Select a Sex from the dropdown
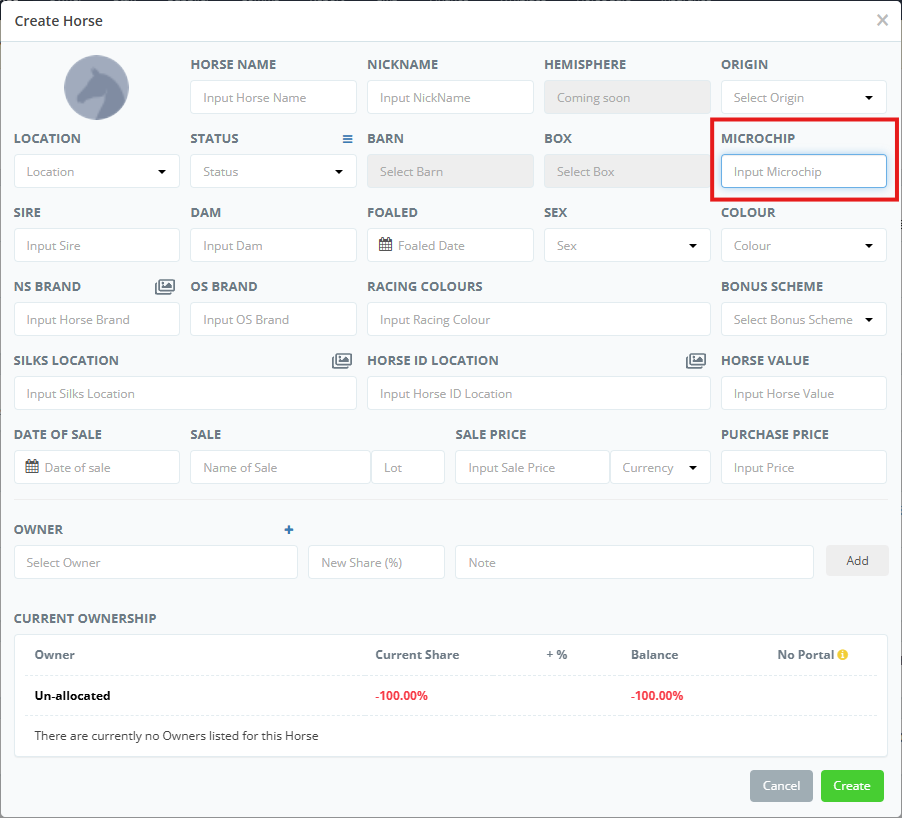This screenshot has width=902, height=818. coord(626,246)
